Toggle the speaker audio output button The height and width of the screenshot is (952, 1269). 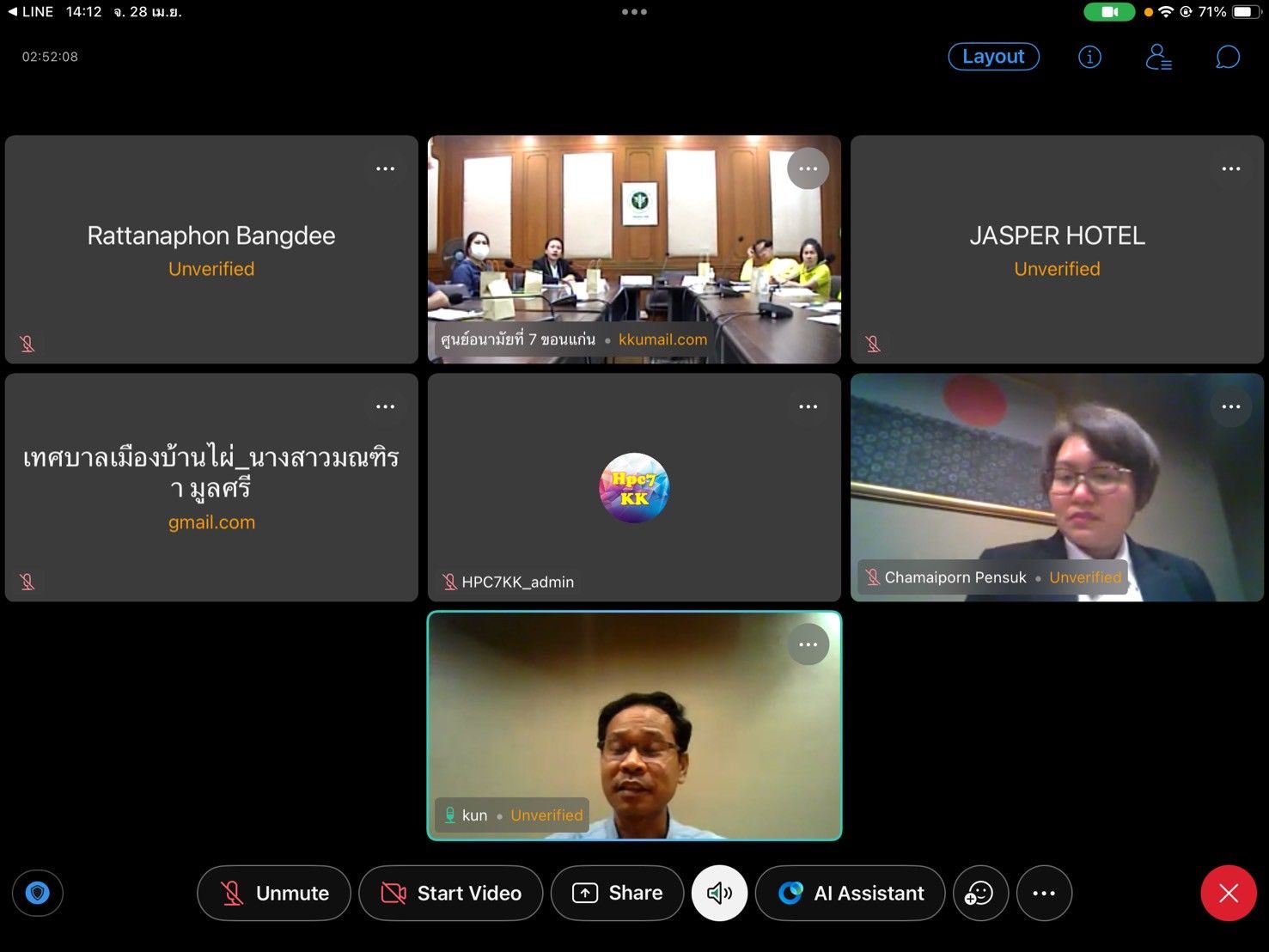click(719, 894)
